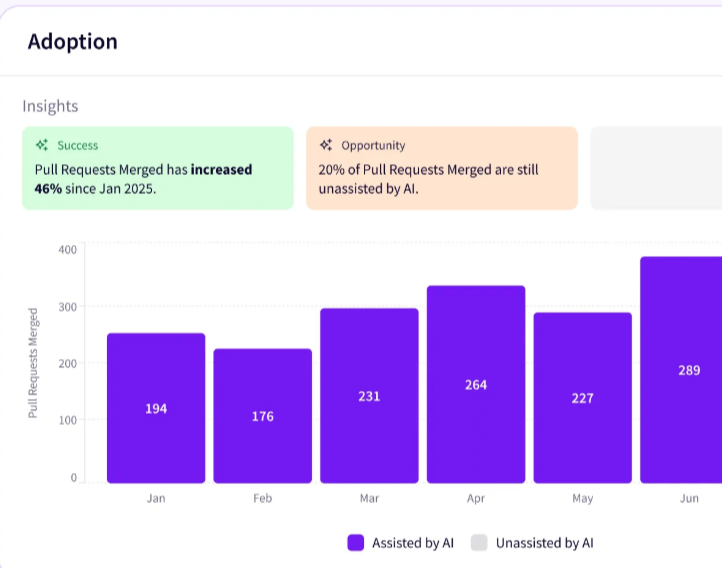Screen dimensions: 722x568
Task: Click the 200 y-axis value
Action: [x=68, y=364]
